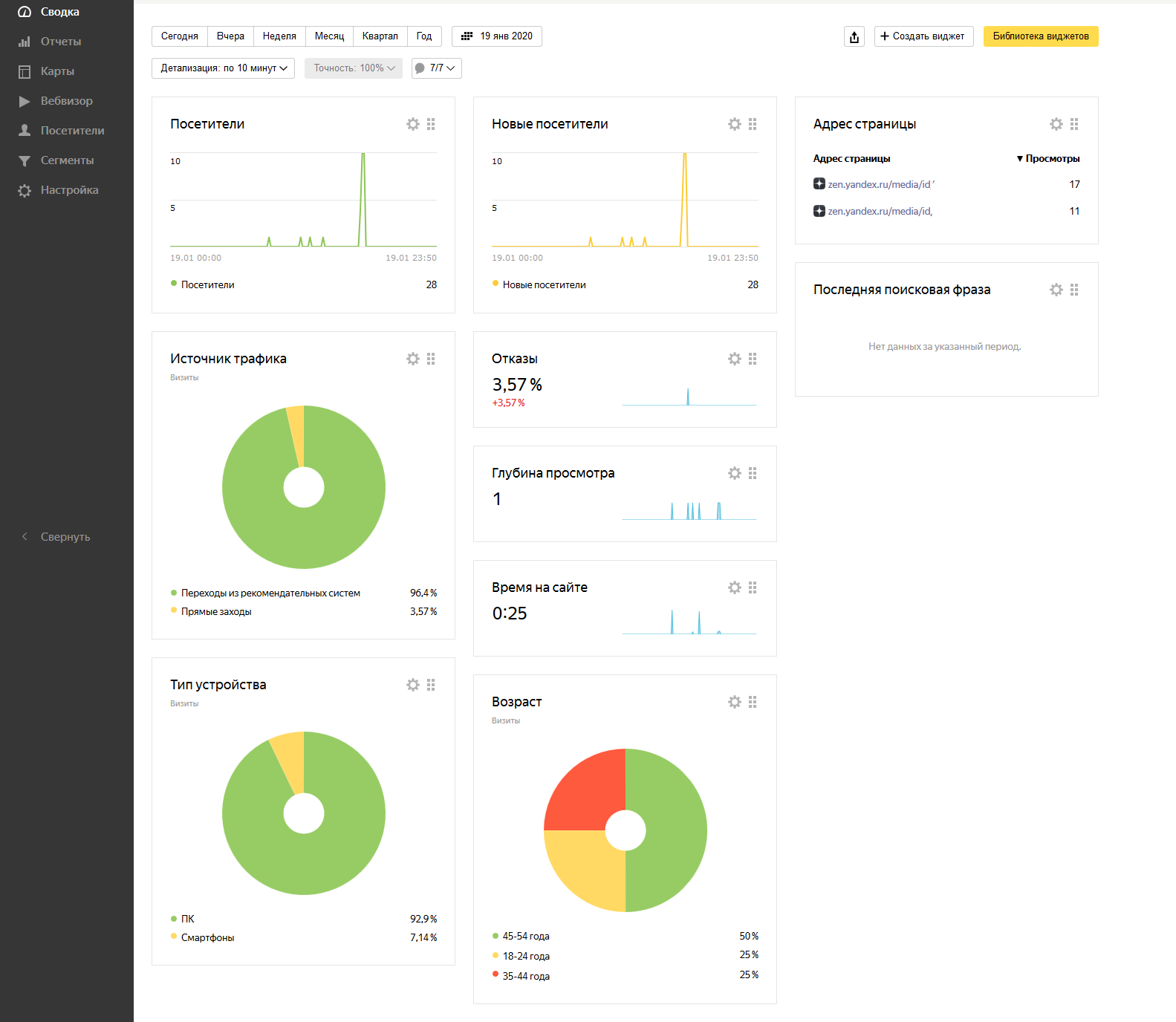Open the 7/7 annotations dropdown
1176x1022 pixels.
click(x=436, y=68)
